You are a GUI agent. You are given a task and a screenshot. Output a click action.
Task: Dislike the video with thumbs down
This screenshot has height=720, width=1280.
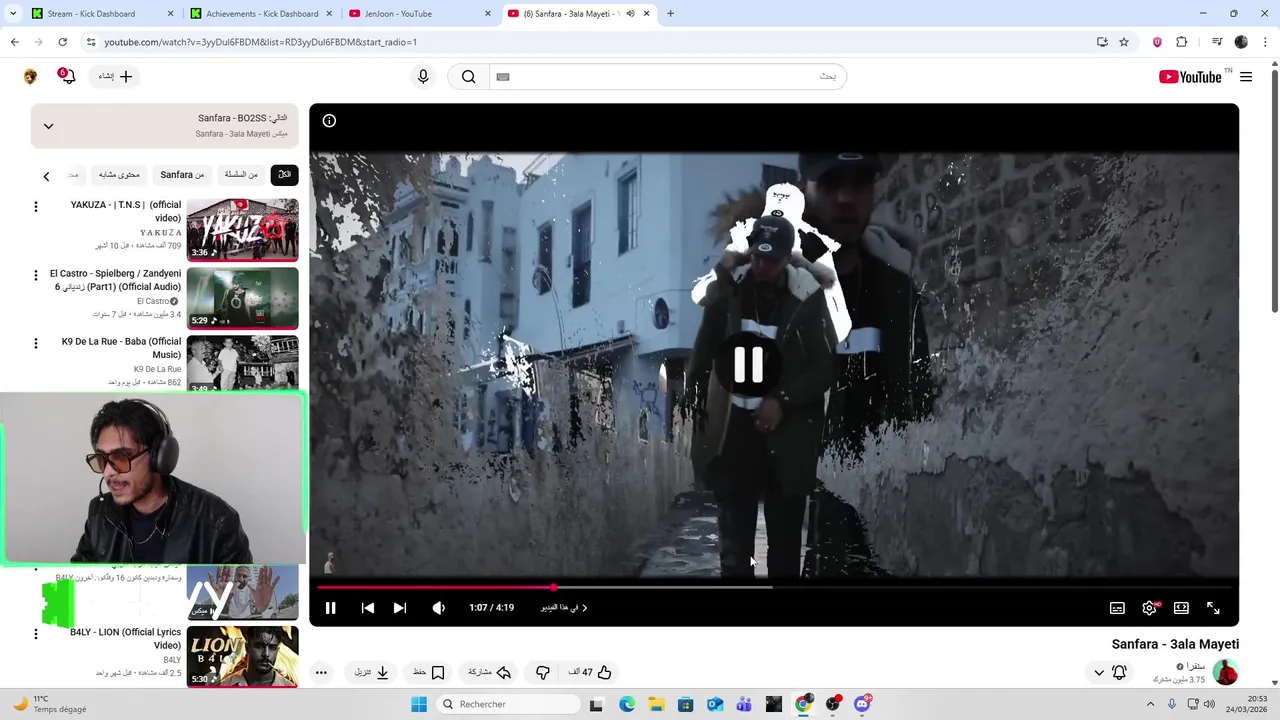(543, 672)
